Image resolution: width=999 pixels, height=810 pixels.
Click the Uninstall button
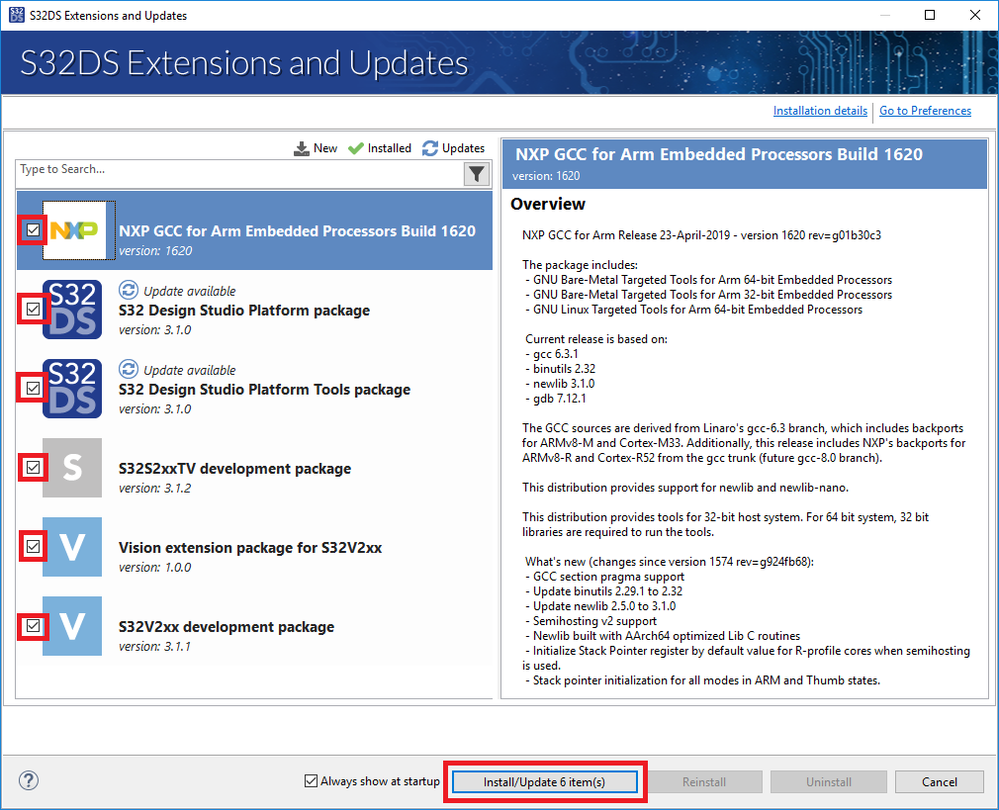[x=828, y=782]
